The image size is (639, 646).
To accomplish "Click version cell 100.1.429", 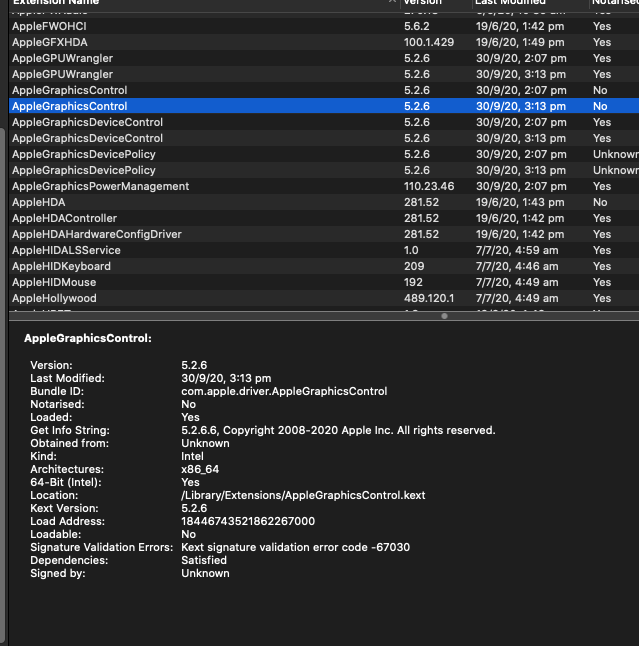I will [x=429, y=42].
